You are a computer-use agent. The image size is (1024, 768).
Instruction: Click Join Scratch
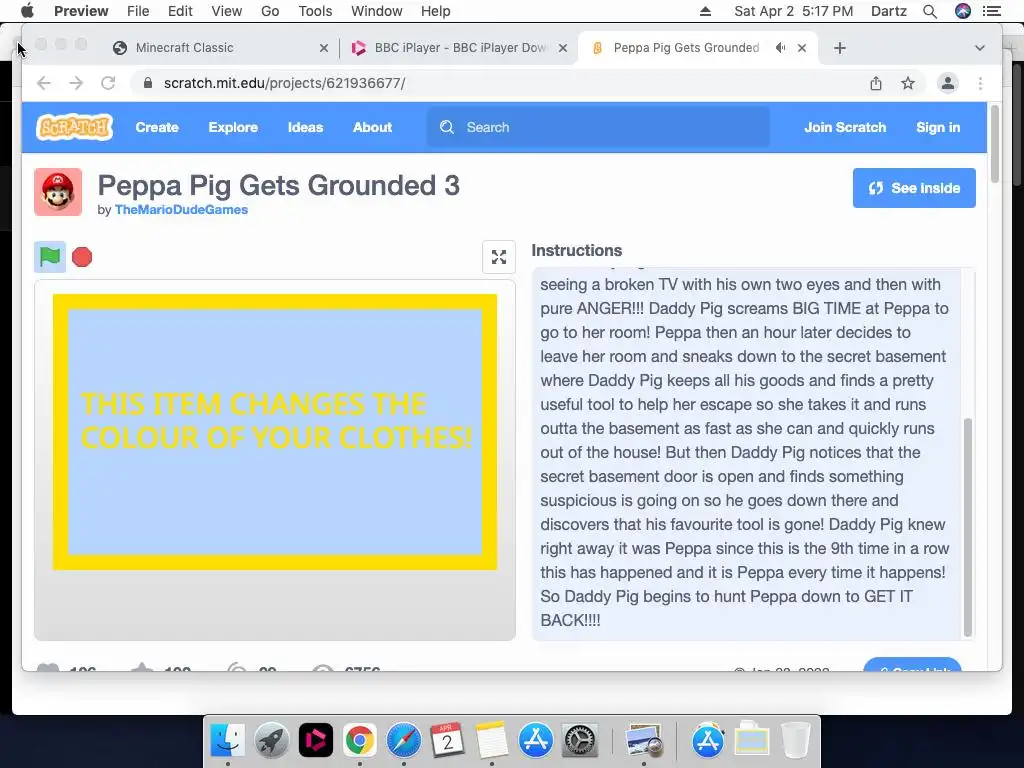(845, 127)
